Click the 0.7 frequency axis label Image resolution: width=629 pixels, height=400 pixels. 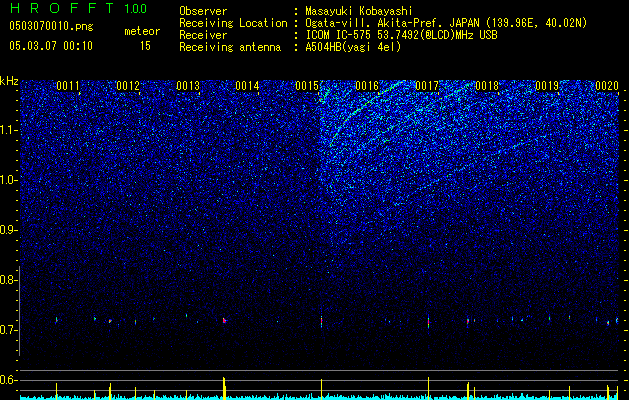pyautogui.click(x=7, y=330)
